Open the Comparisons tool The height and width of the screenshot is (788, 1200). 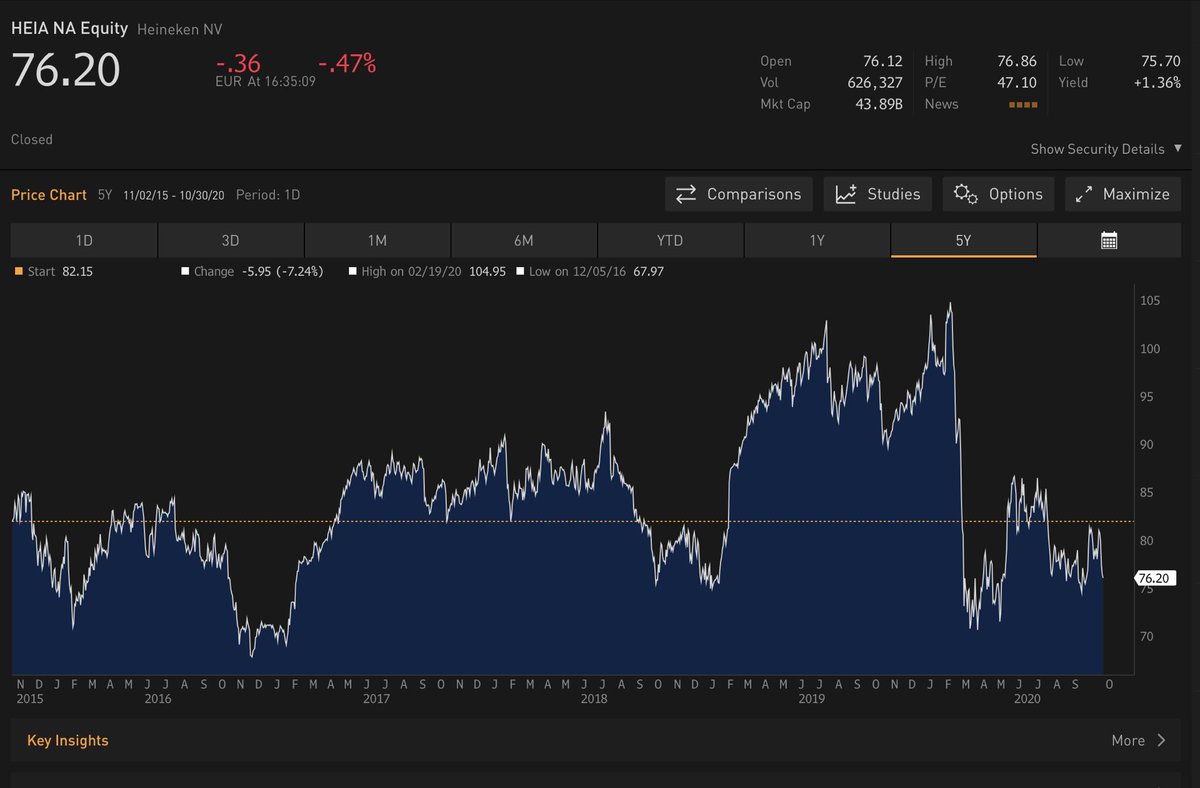(739, 194)
